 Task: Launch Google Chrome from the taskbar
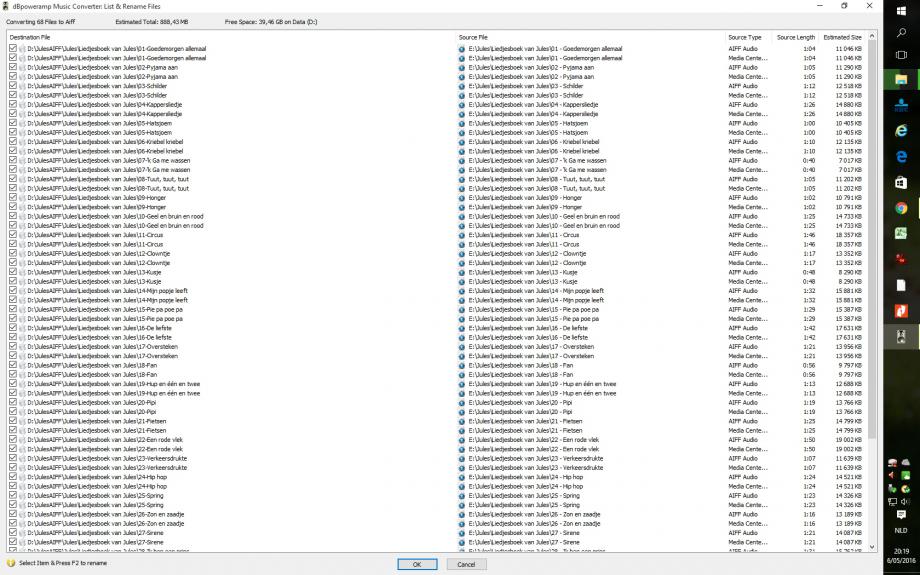pos(901,208)
